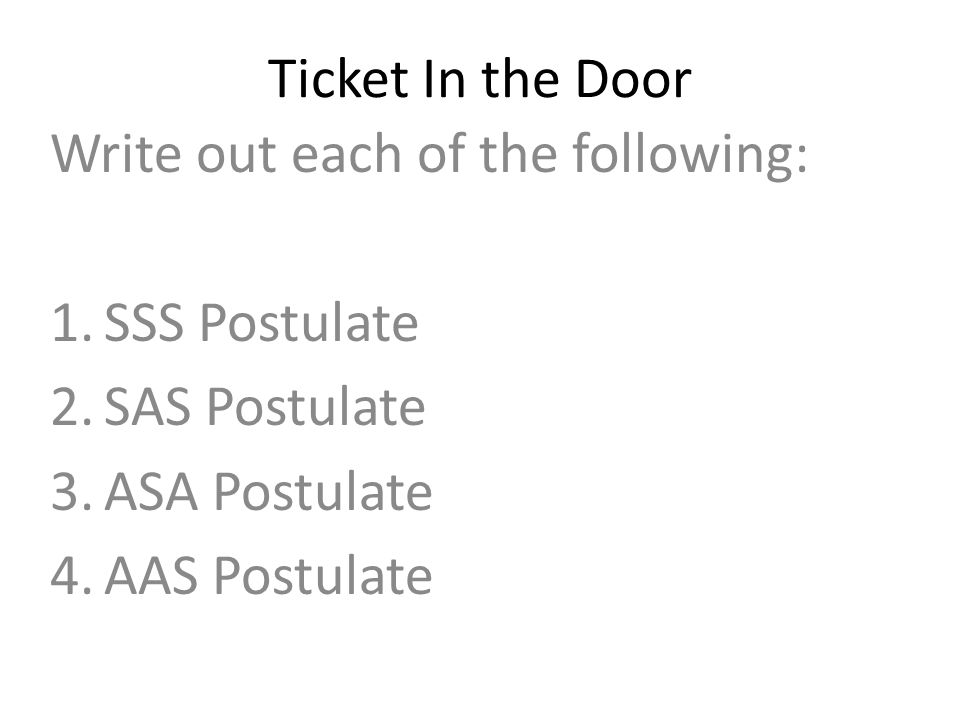Select the word 'following:' in the instruction line

[690, 157]
